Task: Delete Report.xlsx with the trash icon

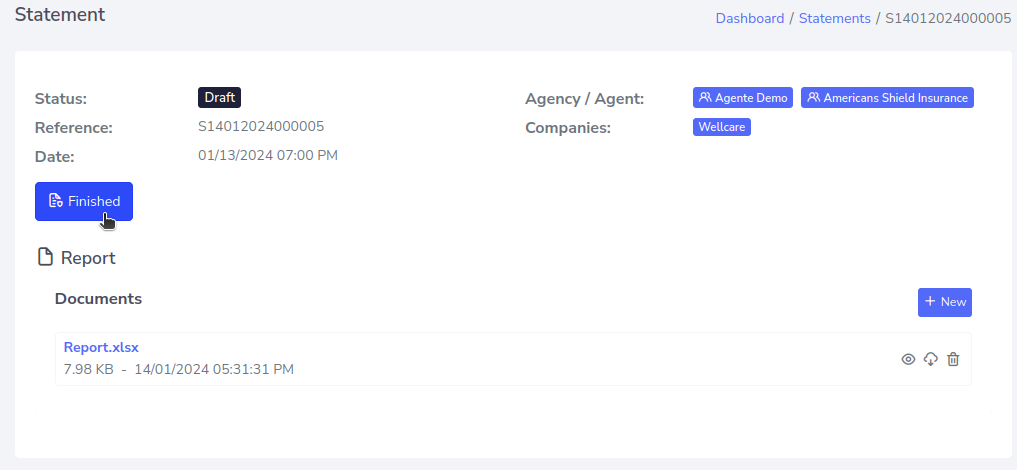Action: 953,359
